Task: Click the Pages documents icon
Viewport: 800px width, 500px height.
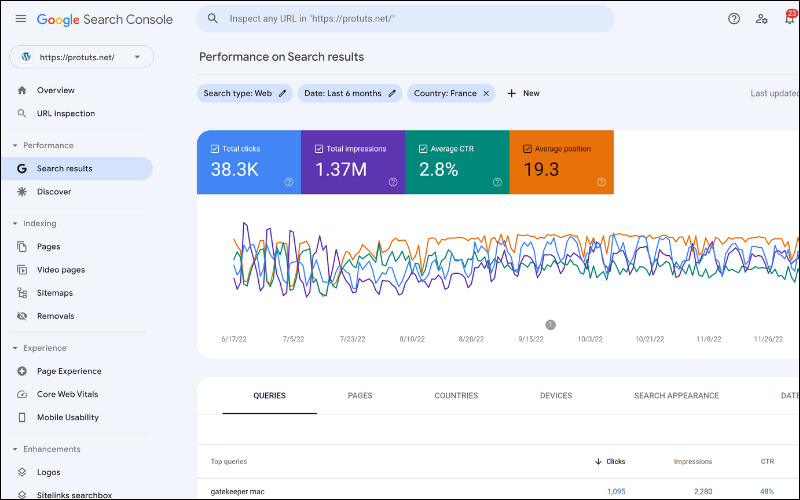Action: point(22,246)
